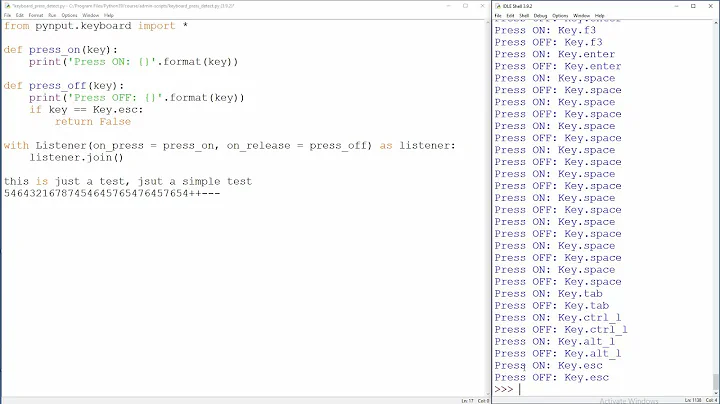
Task: Open the Format menu in the editor
Action: (36, 15)
